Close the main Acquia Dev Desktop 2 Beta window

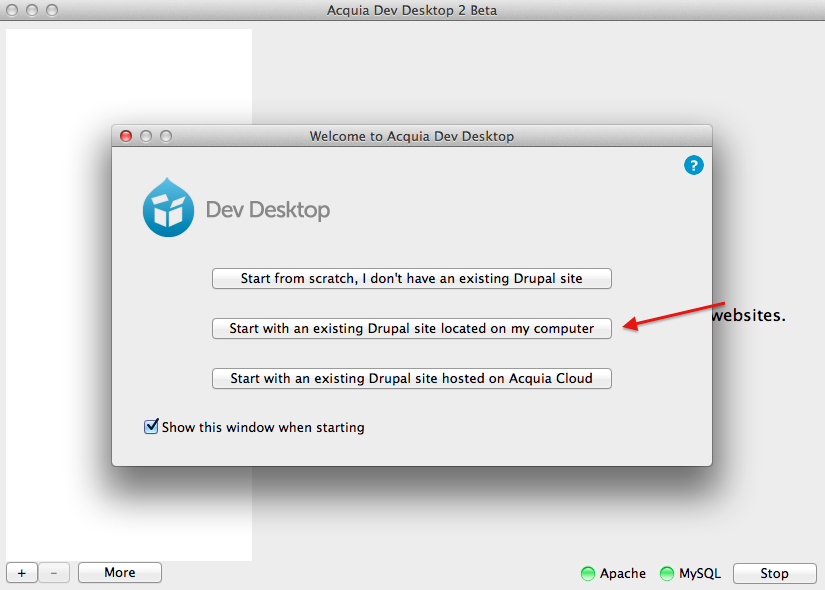[12, 10]
